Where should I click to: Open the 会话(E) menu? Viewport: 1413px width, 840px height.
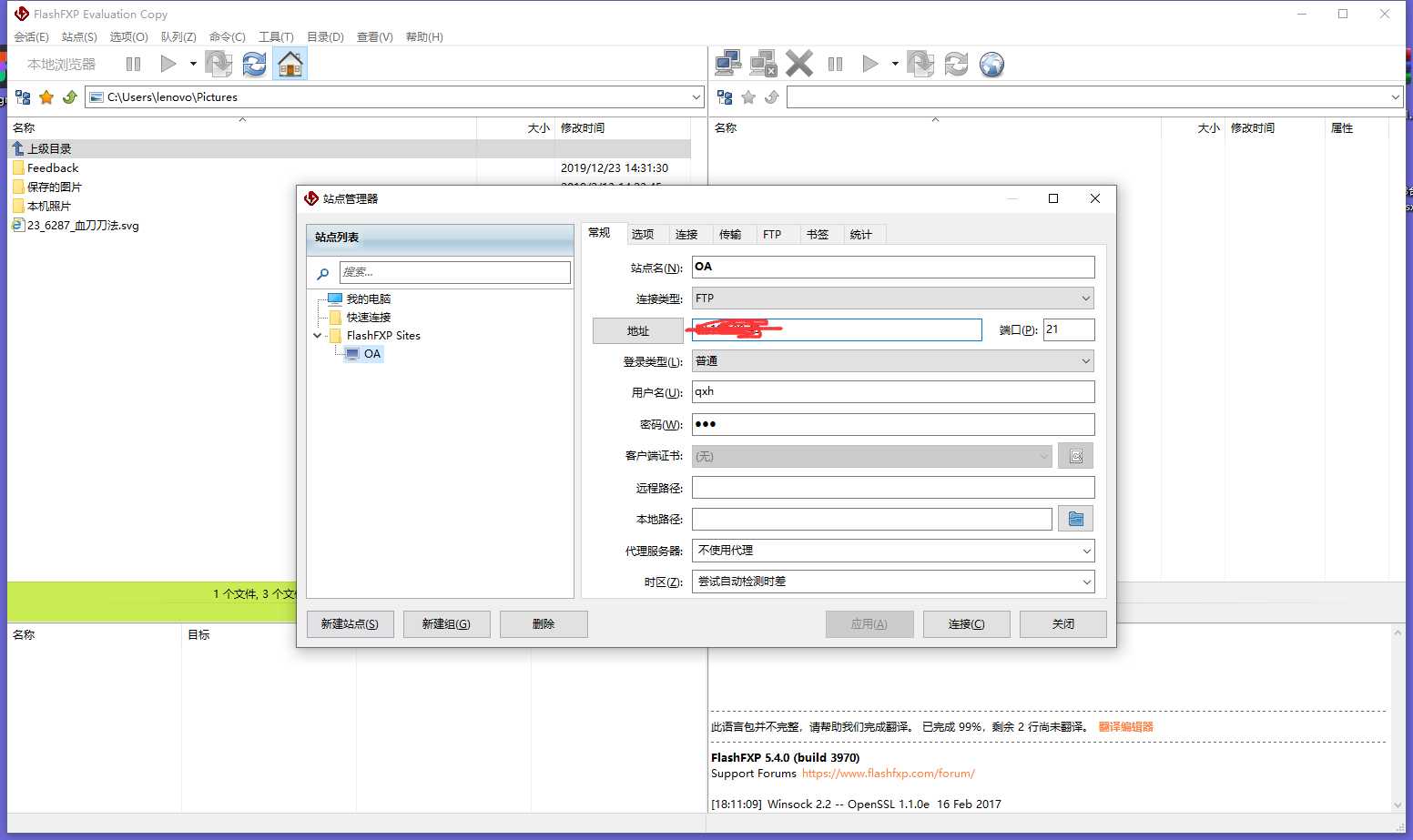click(x=31, y=36)
